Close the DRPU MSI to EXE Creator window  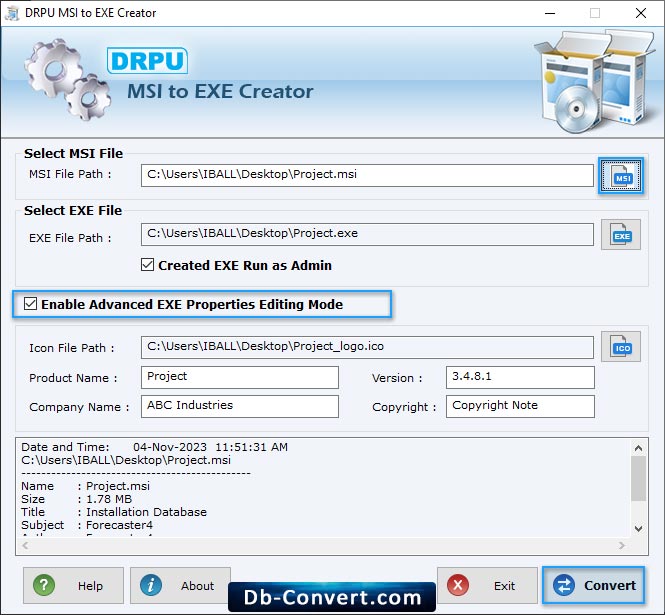(x=641, y=13)
